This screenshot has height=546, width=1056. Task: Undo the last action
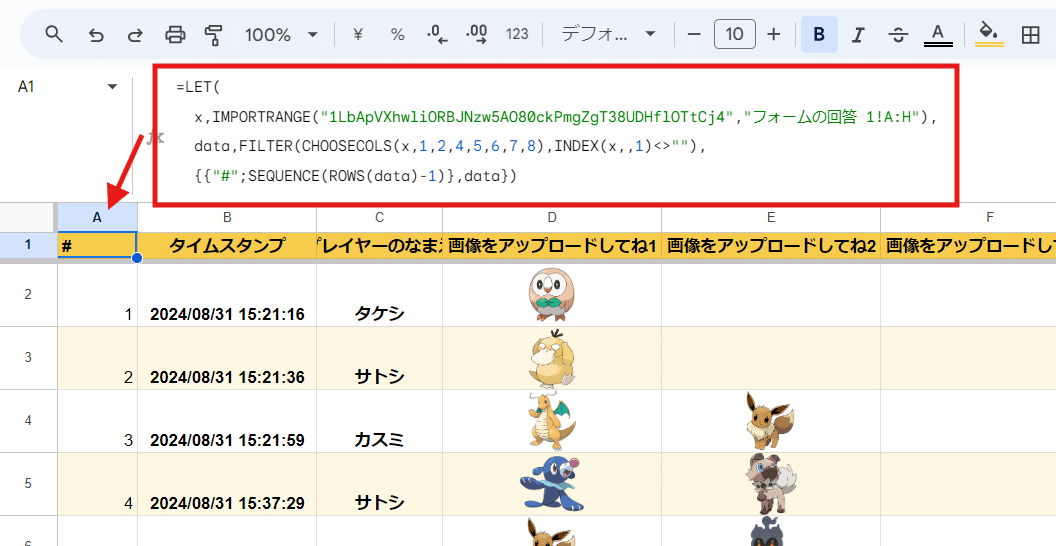[96, 34]
